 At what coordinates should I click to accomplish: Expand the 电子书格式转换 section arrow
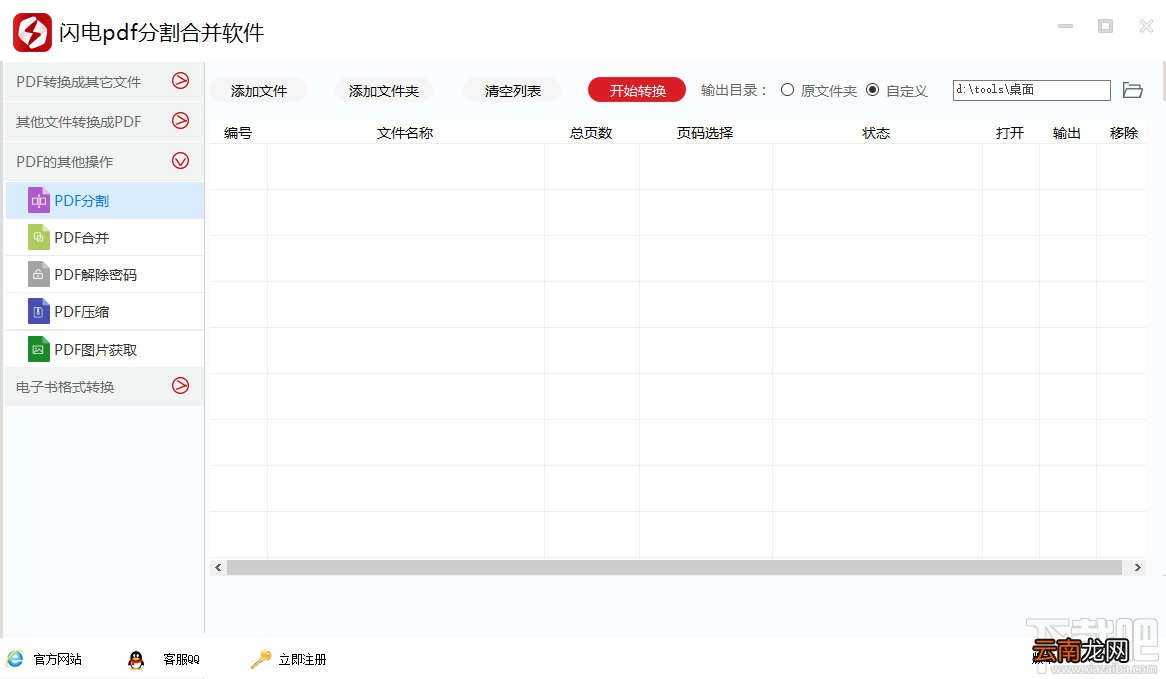(x=181, y=385)
